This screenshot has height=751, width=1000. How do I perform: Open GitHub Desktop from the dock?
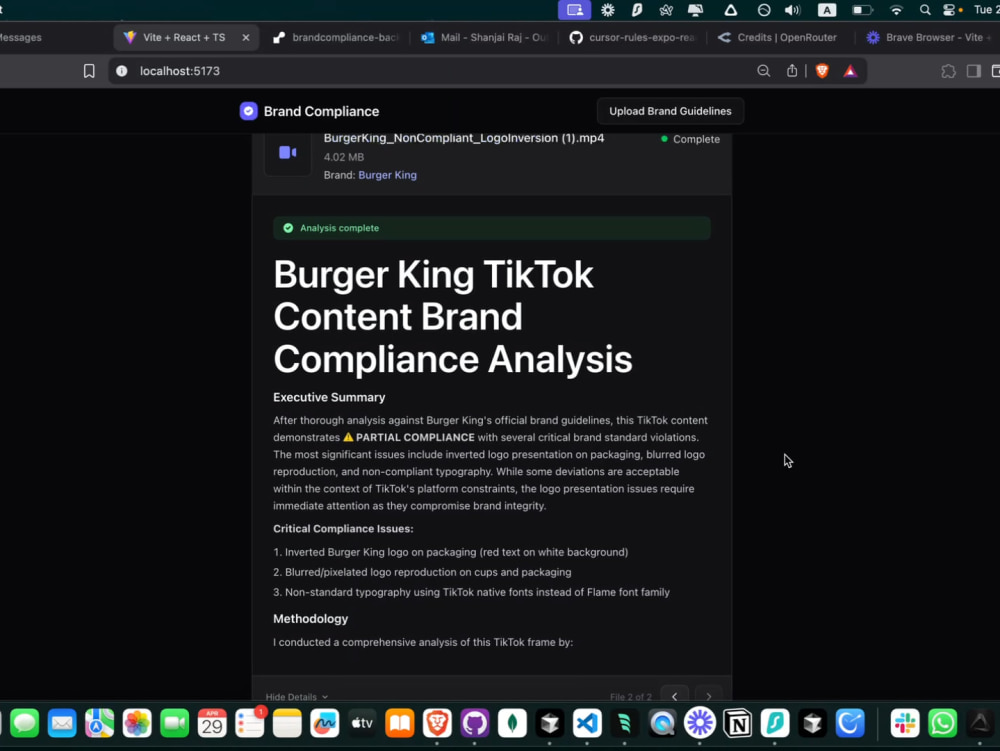coord(474,723)
